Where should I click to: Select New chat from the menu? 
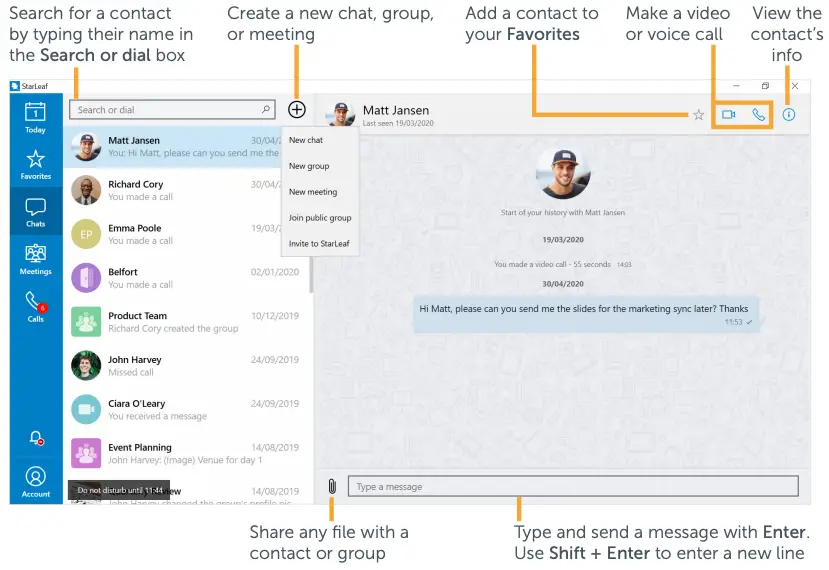pos(306,140)
